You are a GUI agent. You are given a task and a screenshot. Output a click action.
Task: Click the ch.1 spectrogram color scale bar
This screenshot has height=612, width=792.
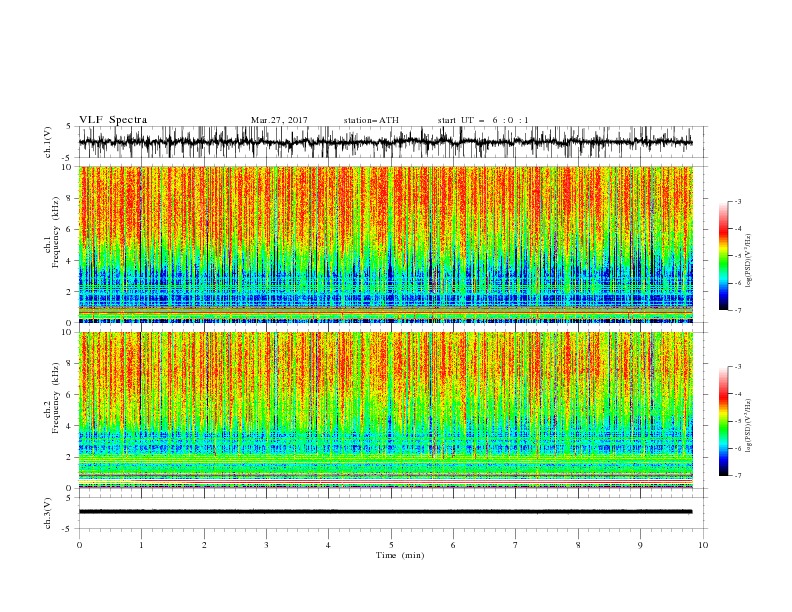tap(724, 256)
